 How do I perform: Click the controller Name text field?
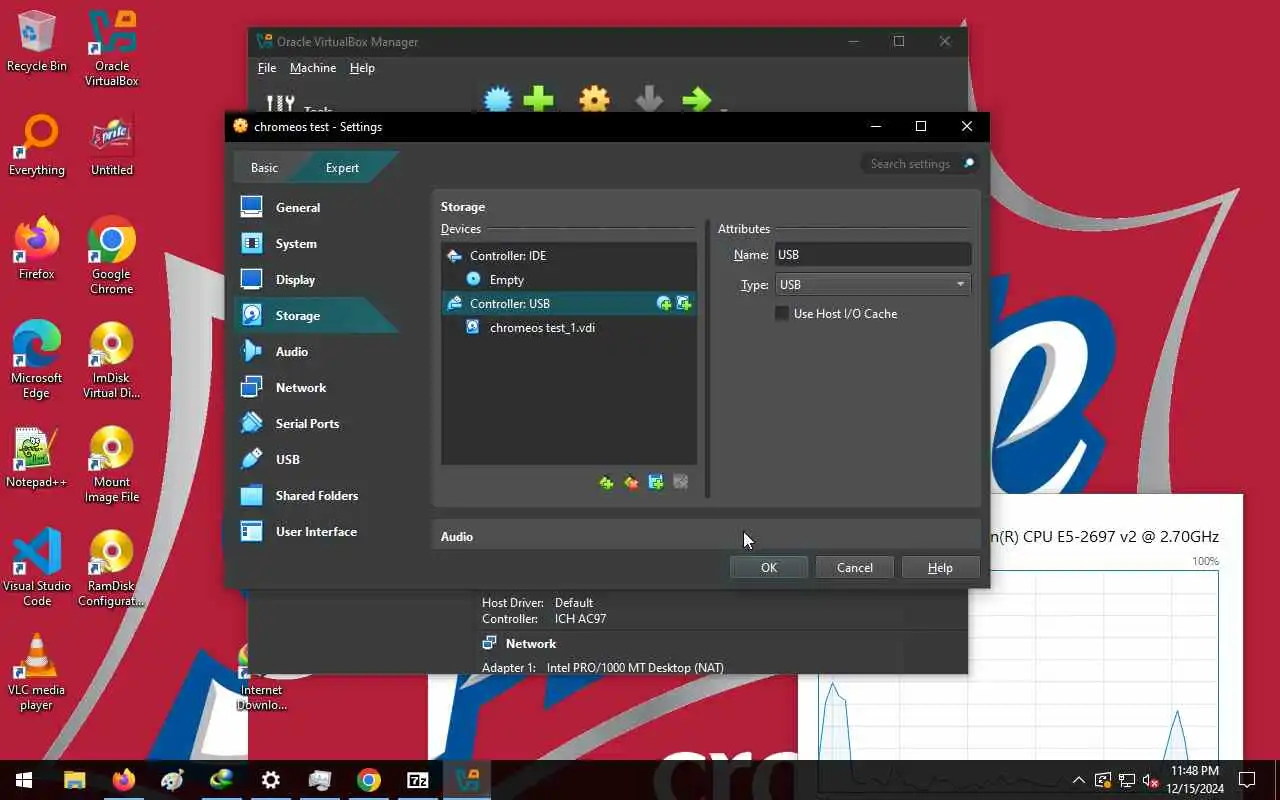coord(873,255)
